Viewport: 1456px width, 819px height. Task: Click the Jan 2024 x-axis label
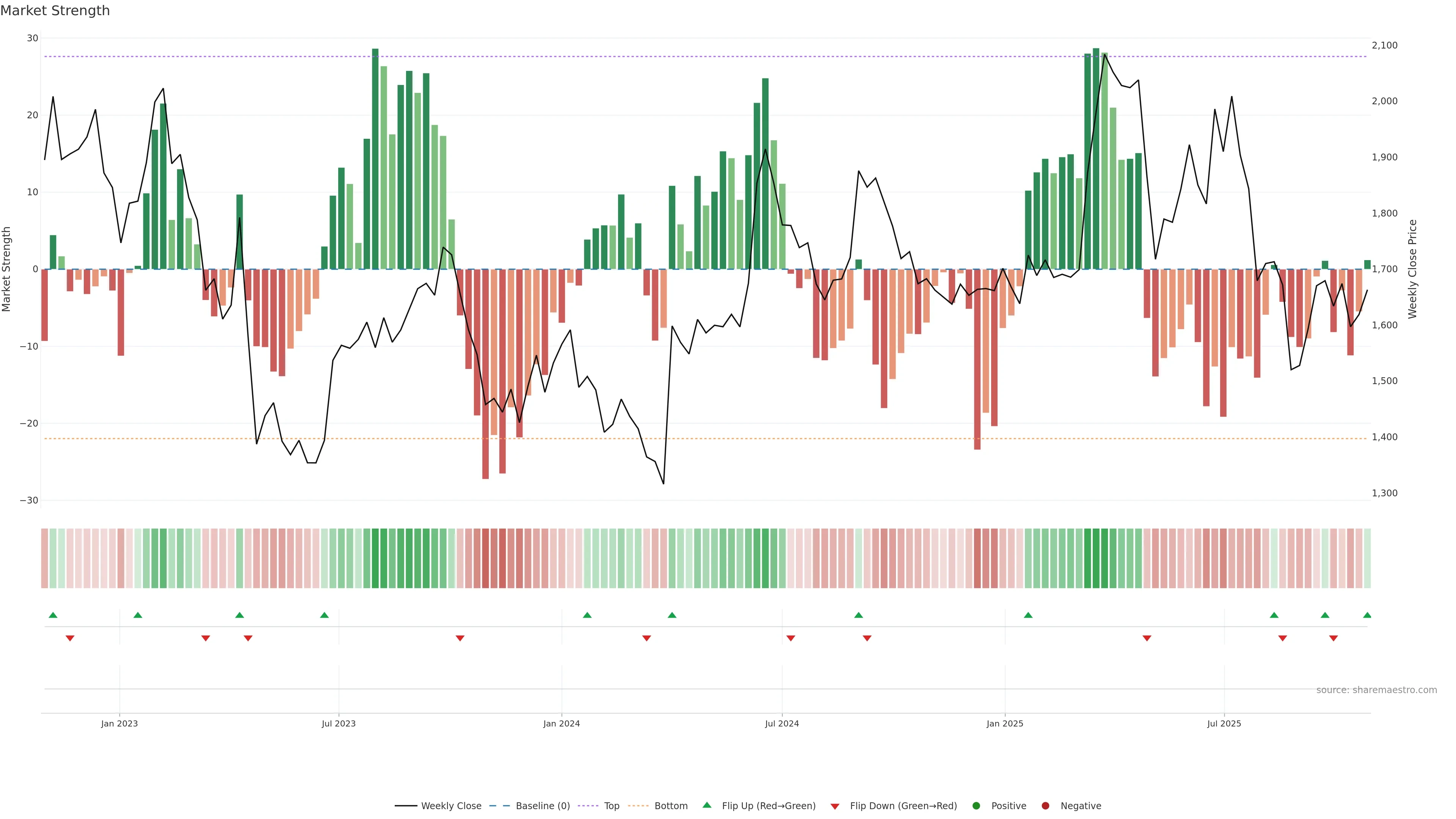click(561, 723)
